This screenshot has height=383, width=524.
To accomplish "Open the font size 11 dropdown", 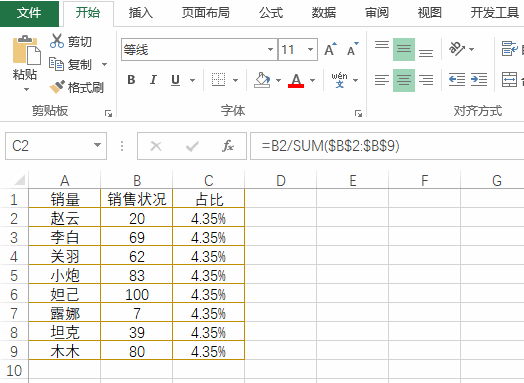I will click(310, 49).
